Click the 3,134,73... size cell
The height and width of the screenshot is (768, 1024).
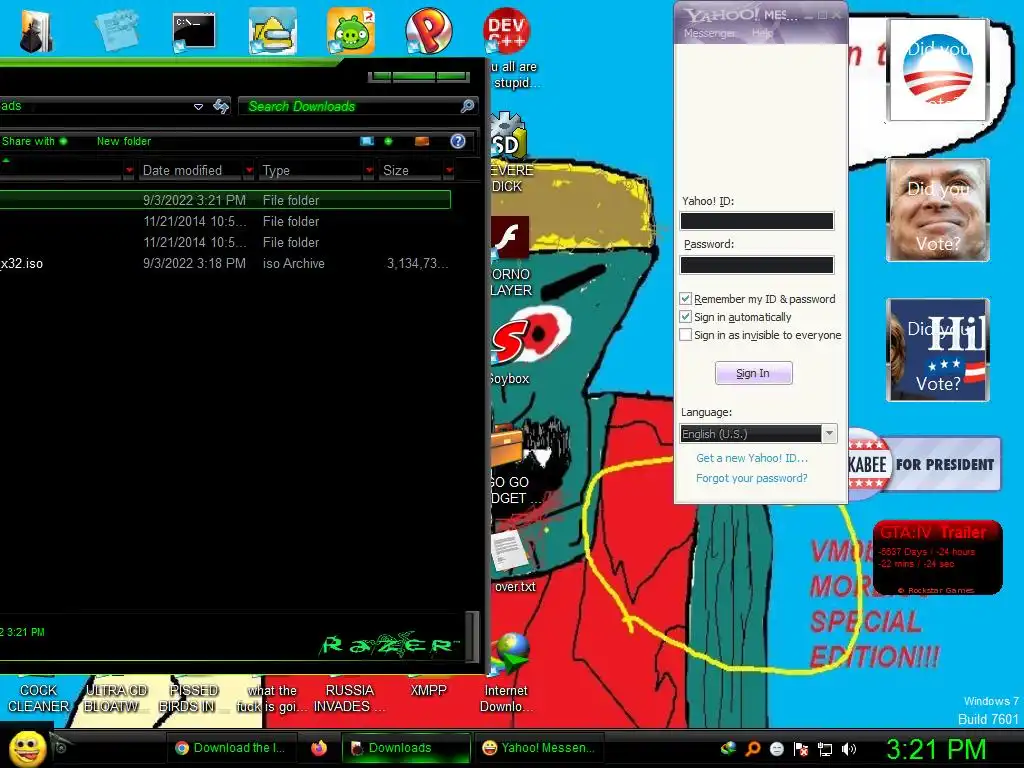pyautogui.click(x=417, y=263)
